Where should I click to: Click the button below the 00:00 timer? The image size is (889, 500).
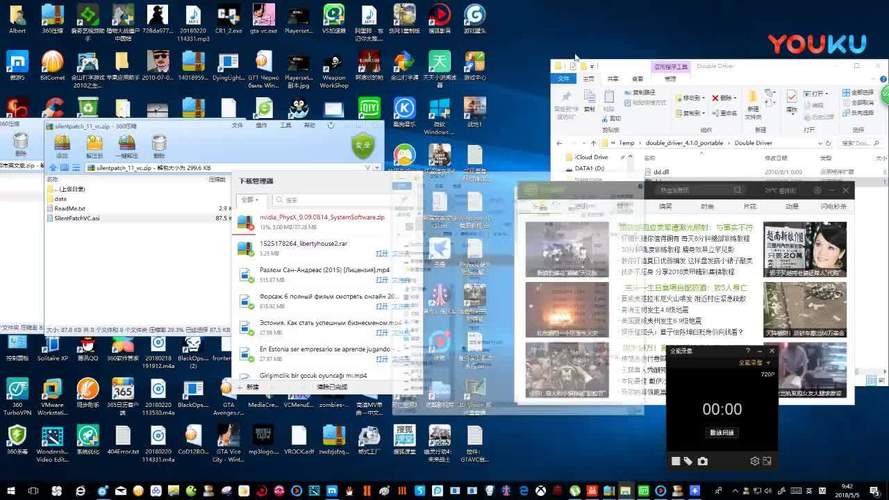[x=722, y=433]
